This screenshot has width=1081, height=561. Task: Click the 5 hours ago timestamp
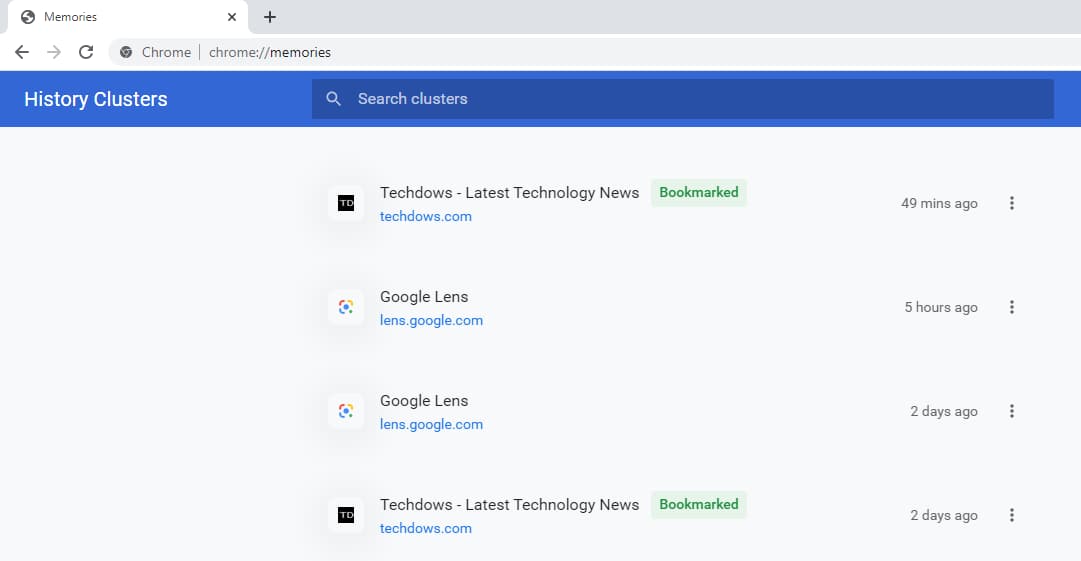[941, 307]
